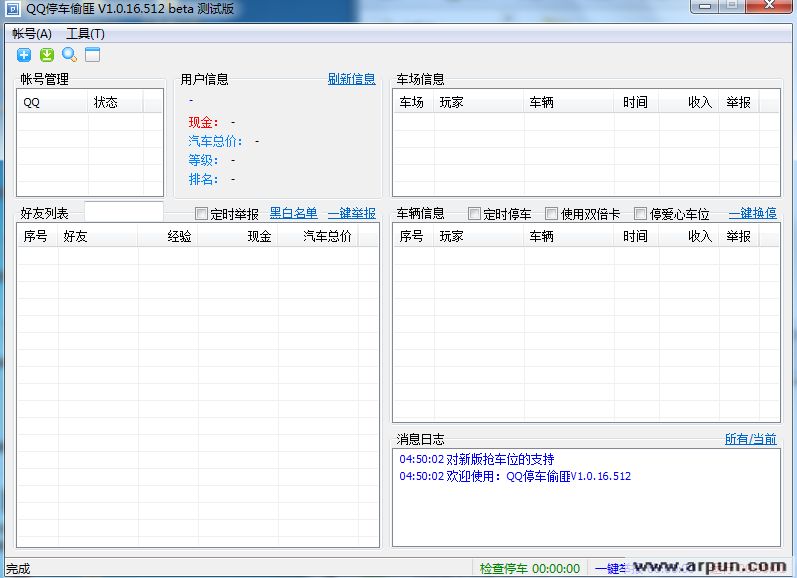Enable the 定时停车 checkbox
Screen dimensions: 797x578
click(474, 214)
